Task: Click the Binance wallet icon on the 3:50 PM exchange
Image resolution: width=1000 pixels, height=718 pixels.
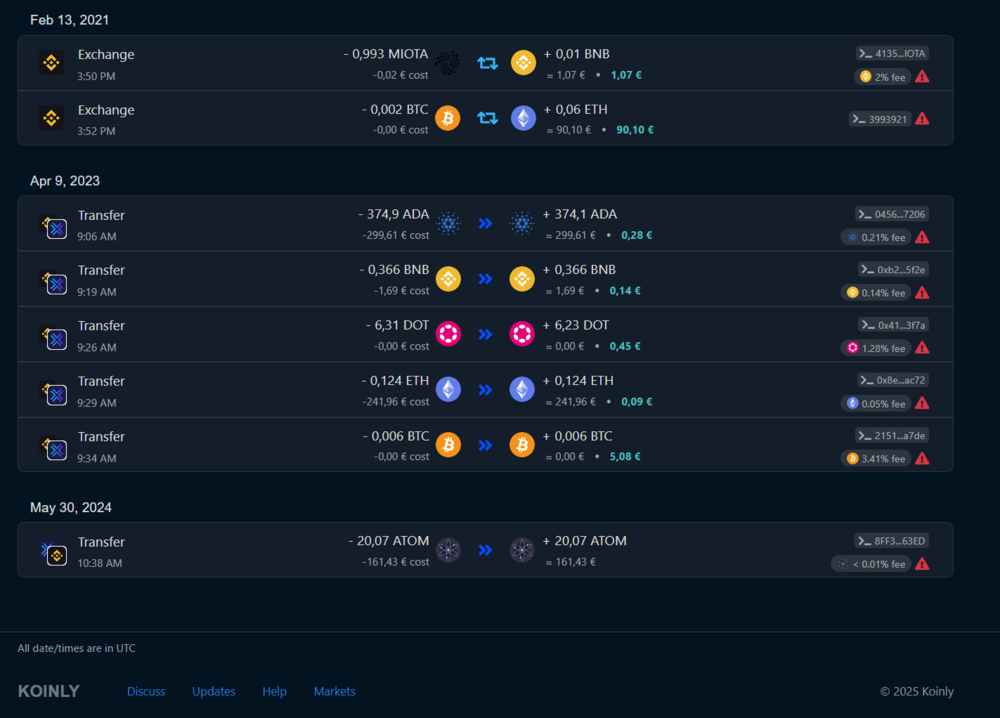Action: coord(51,63)
